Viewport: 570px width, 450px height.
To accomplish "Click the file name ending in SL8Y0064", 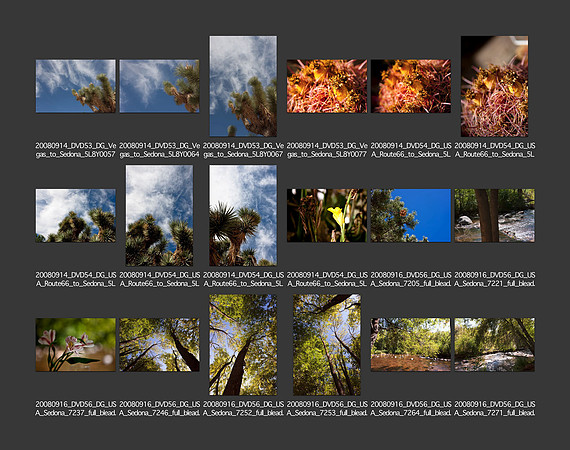I will pos(159,150).
